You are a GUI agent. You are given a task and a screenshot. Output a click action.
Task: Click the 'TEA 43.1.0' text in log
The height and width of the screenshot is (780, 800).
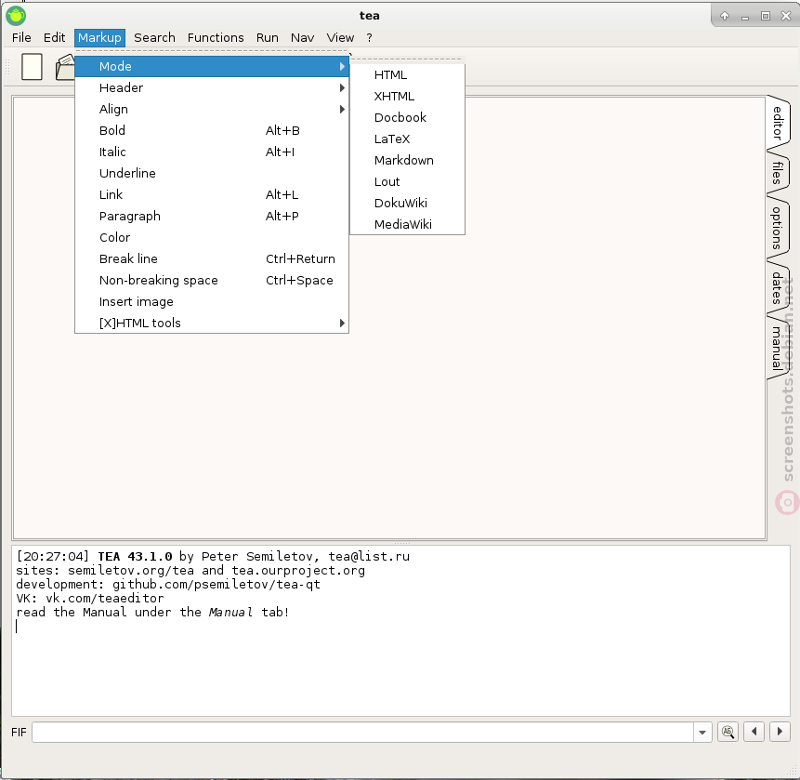click(135, 556)
